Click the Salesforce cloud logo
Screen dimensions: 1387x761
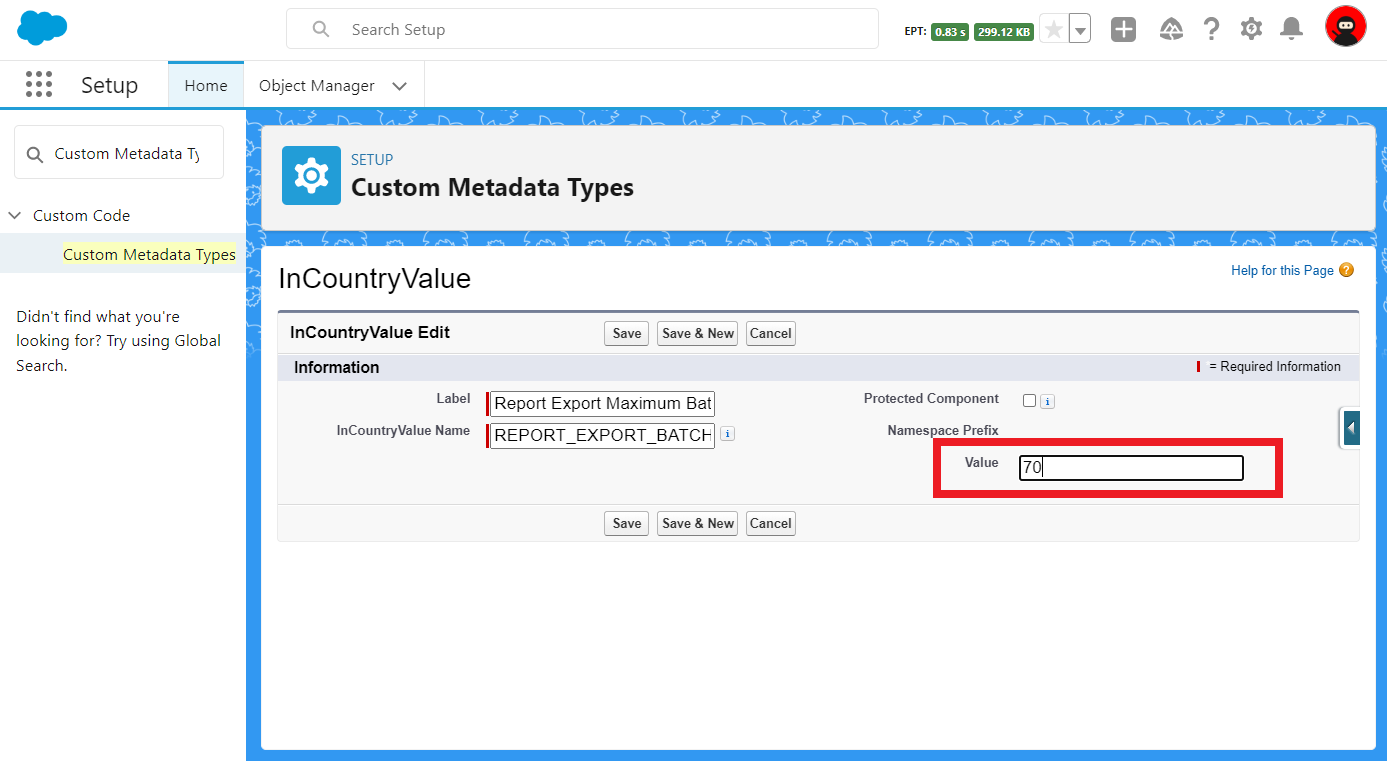pyautogui.click(x=42, y=28)
